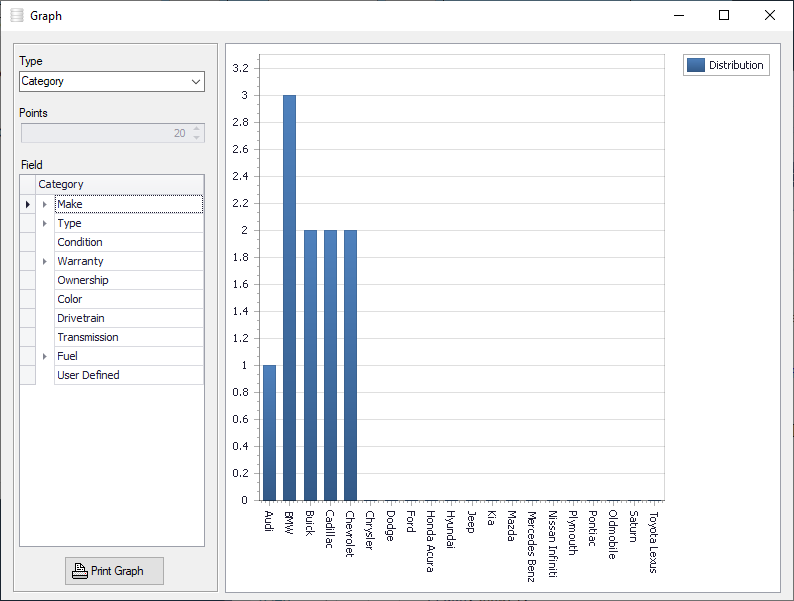Select the Warranty field

129,261
